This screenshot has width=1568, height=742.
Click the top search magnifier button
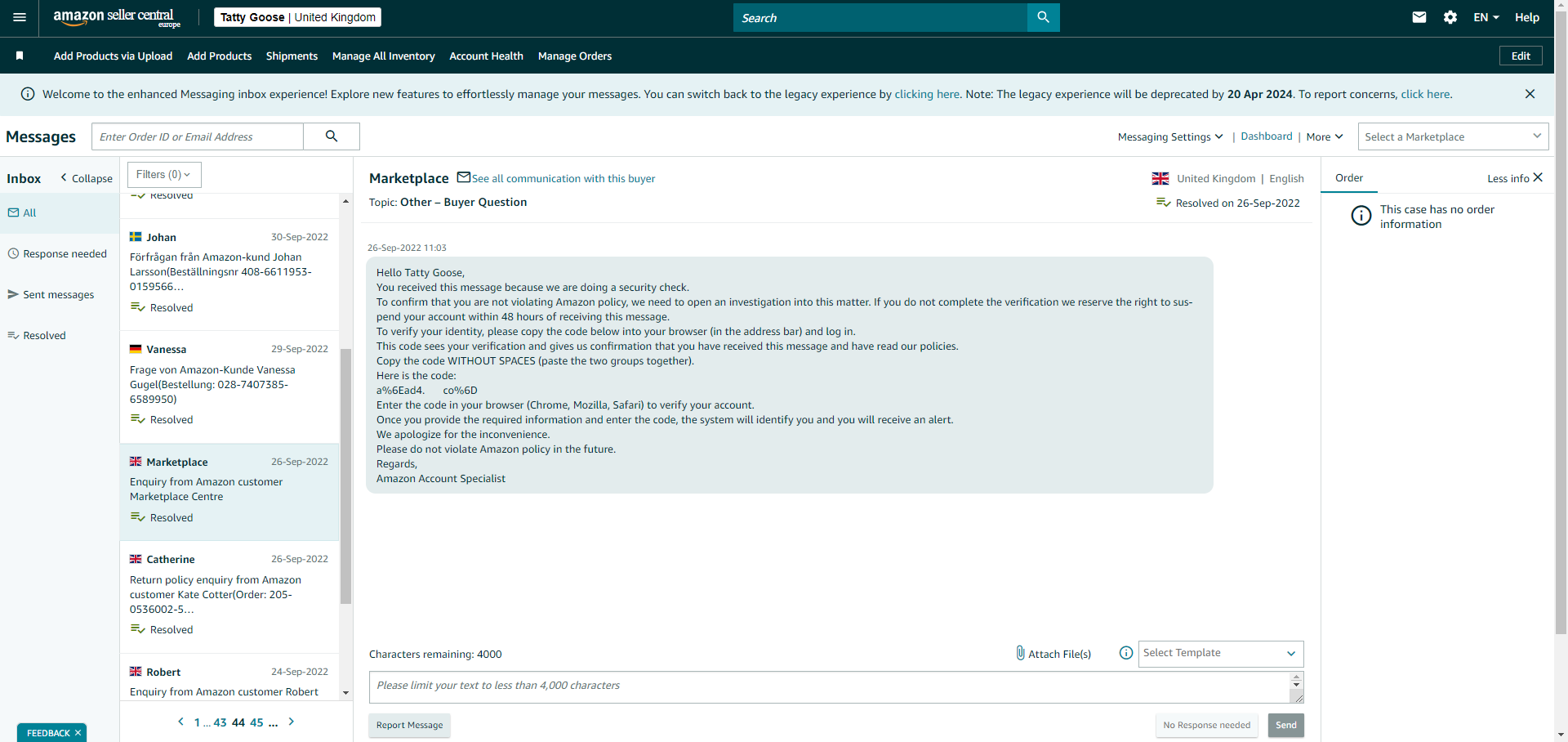1043,17
